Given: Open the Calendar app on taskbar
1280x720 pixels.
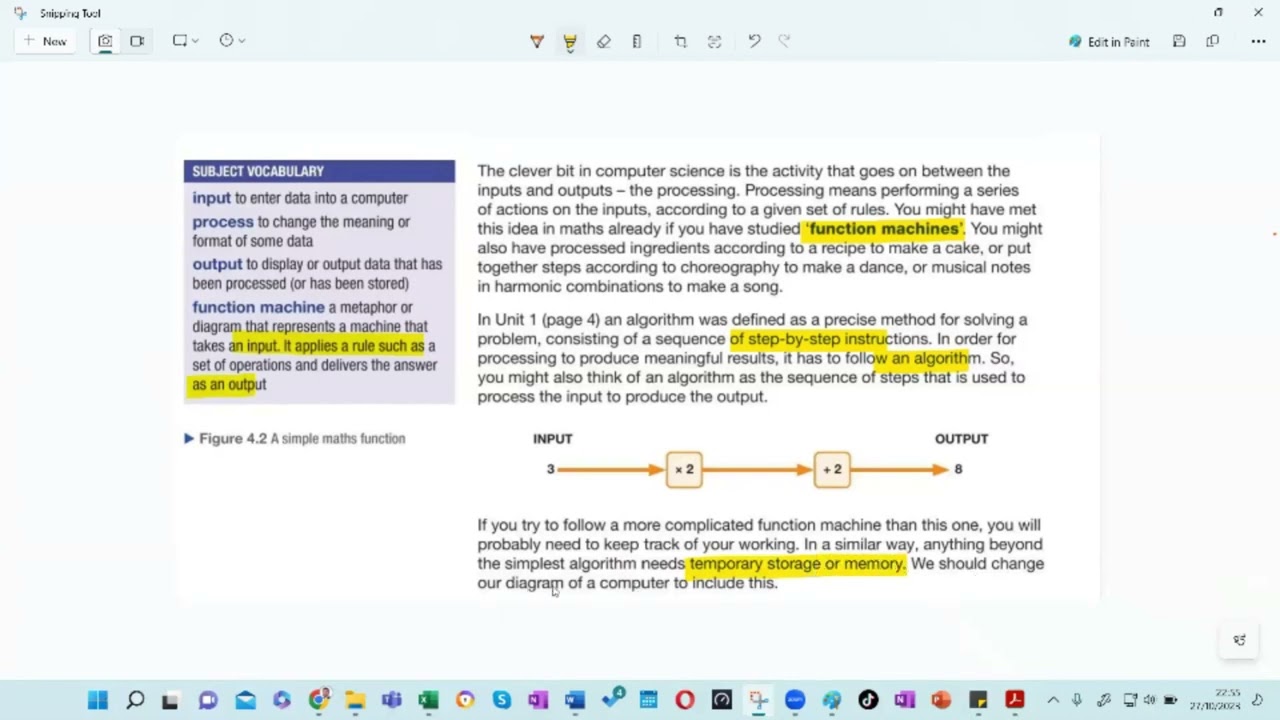Looking at the screenshot, I should [x=648, y=700].
